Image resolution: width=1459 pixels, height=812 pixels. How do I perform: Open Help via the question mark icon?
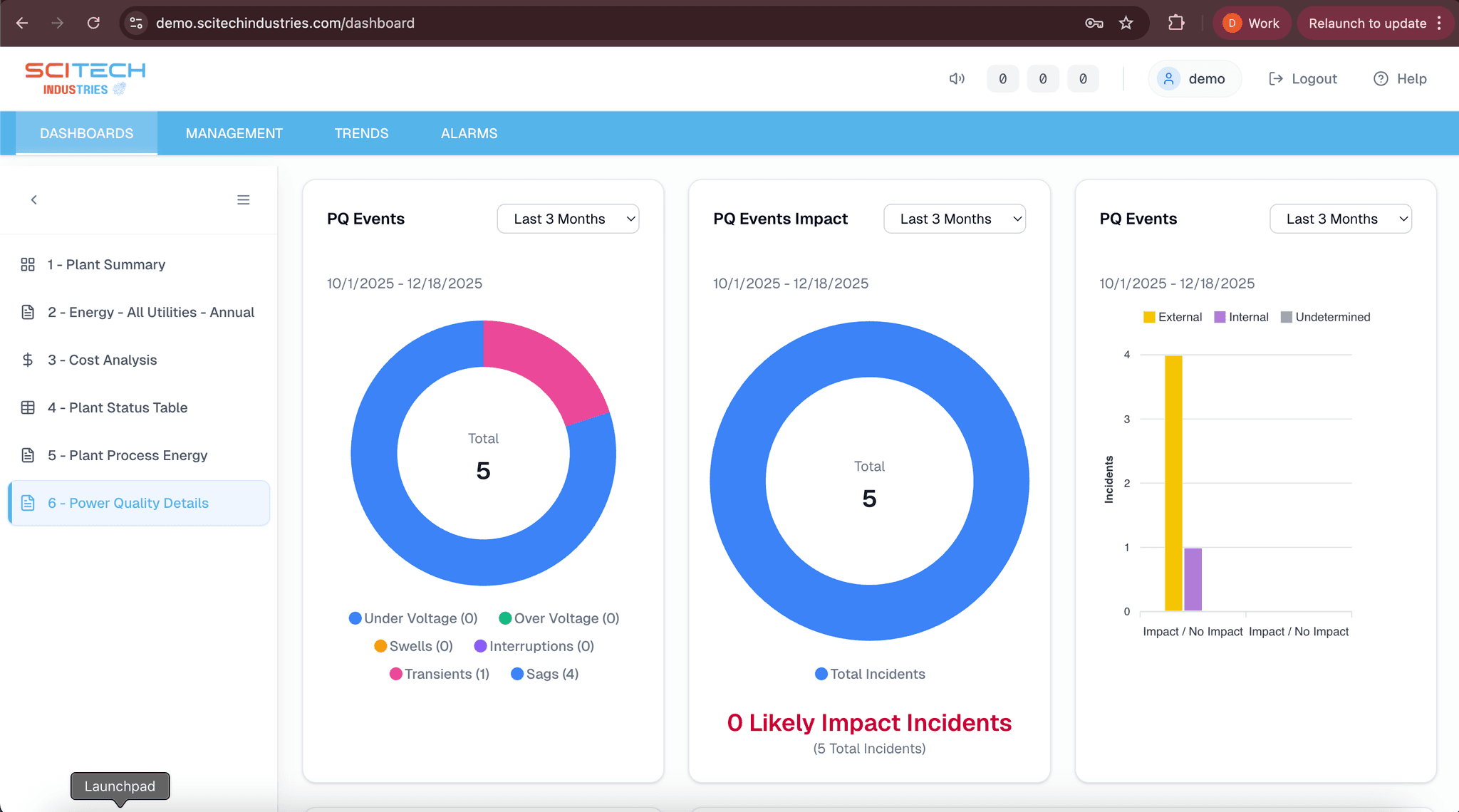[1381, 78]
